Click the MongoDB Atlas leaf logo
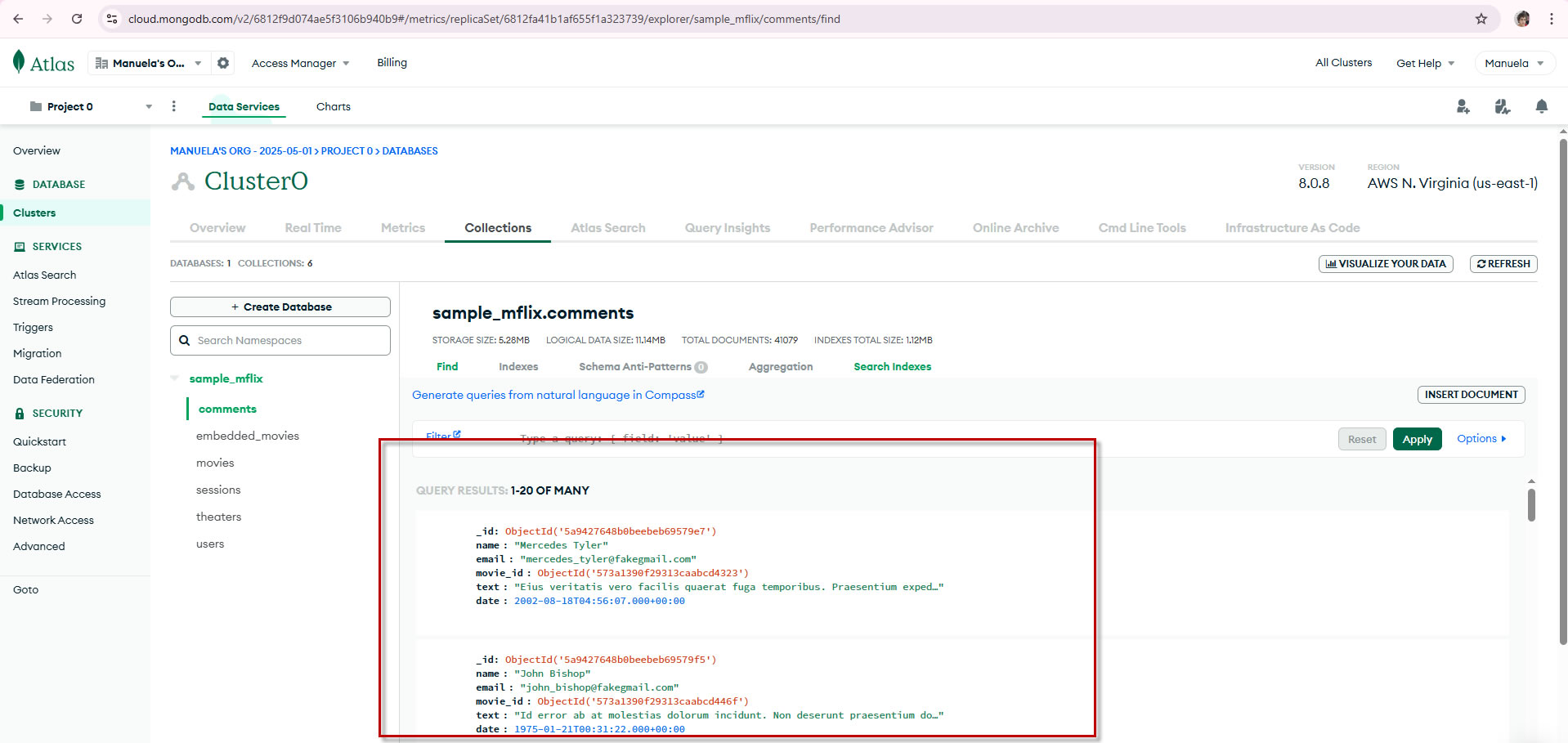Viewport: 1568px width, 743px height. coord(19,62)
